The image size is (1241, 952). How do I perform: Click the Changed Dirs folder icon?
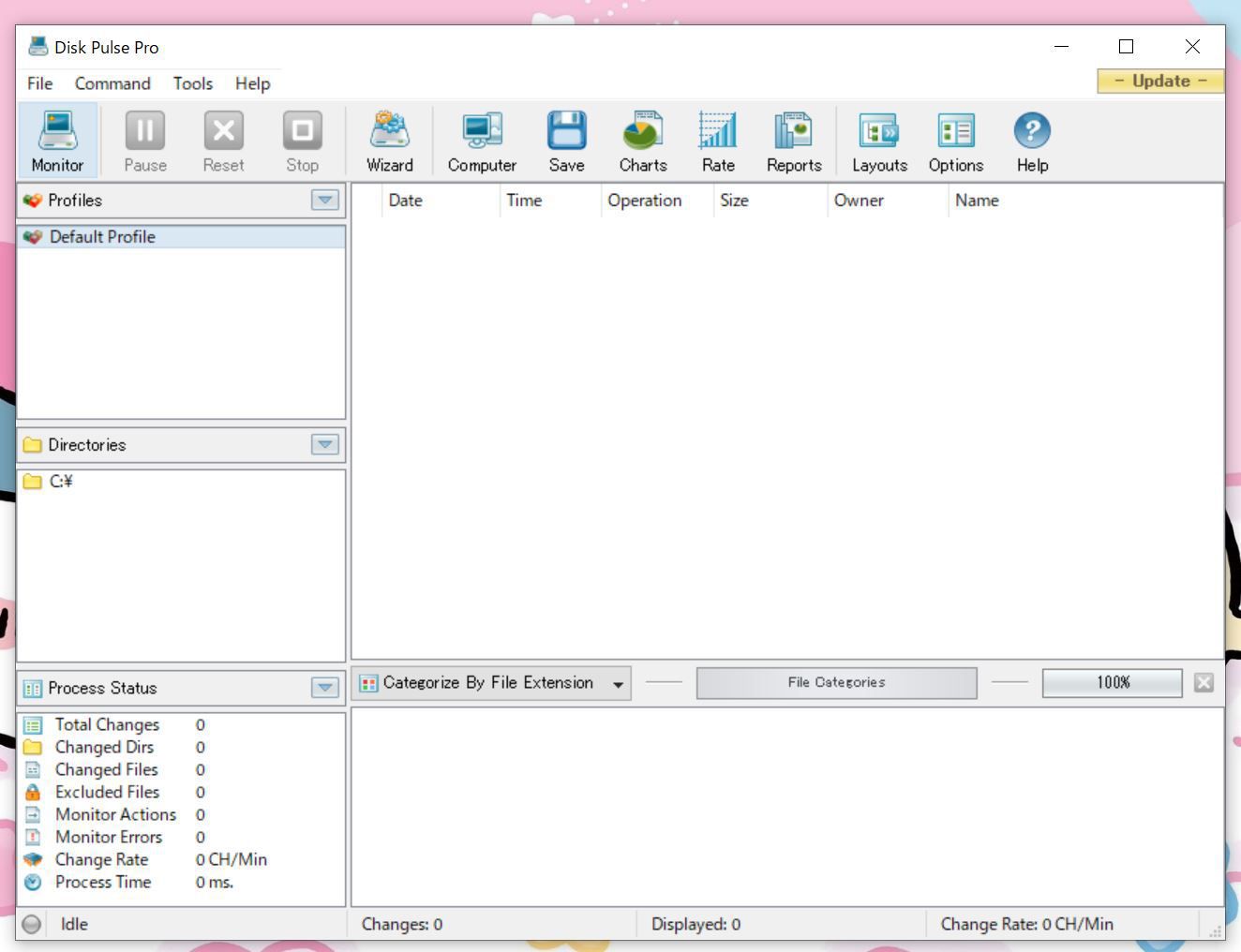pos(33,748)
